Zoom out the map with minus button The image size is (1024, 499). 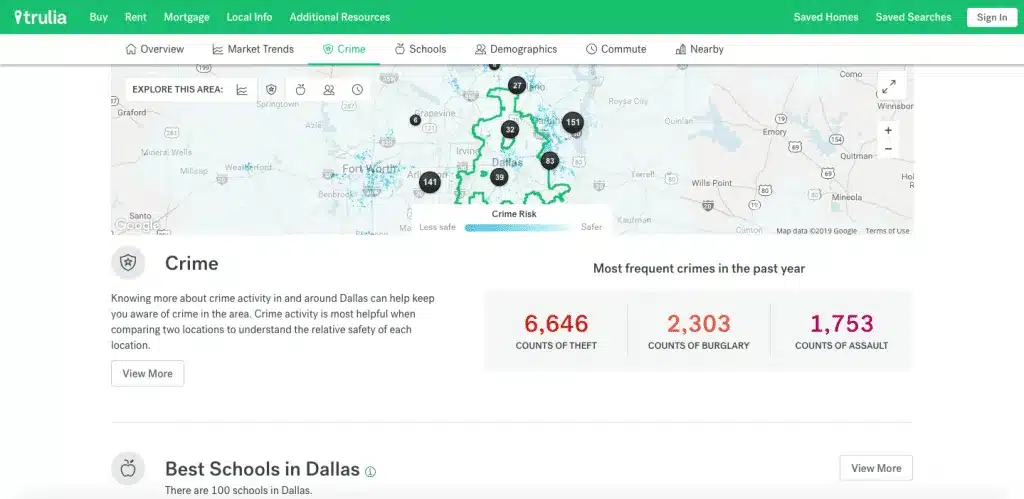888,149
